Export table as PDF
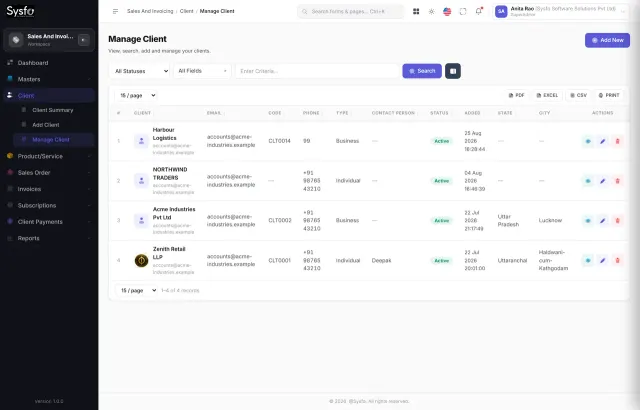This screenshot has height=410, width=640. (x=516, y=95)
